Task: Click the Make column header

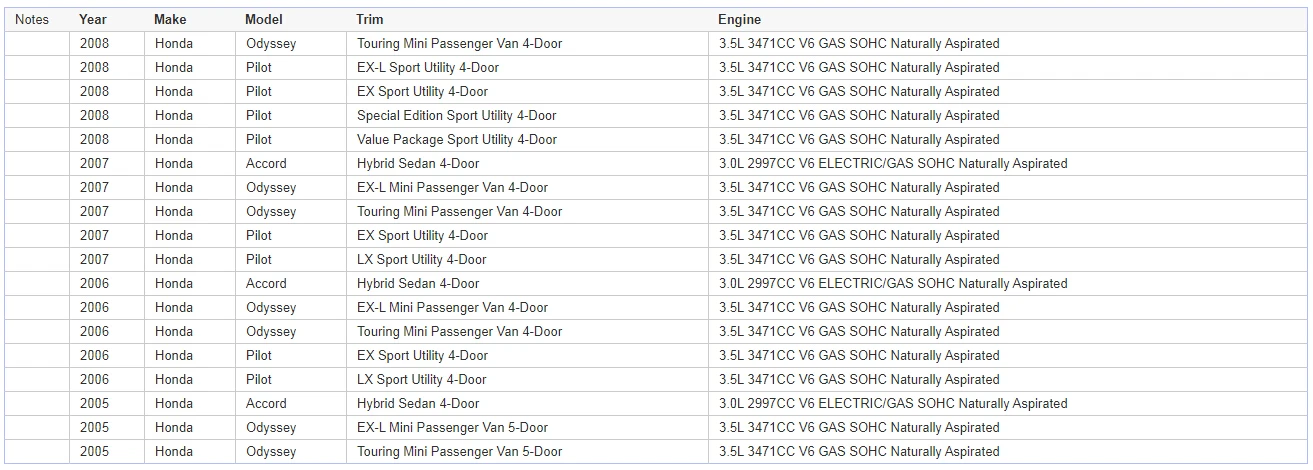Action: click(170, 19)
